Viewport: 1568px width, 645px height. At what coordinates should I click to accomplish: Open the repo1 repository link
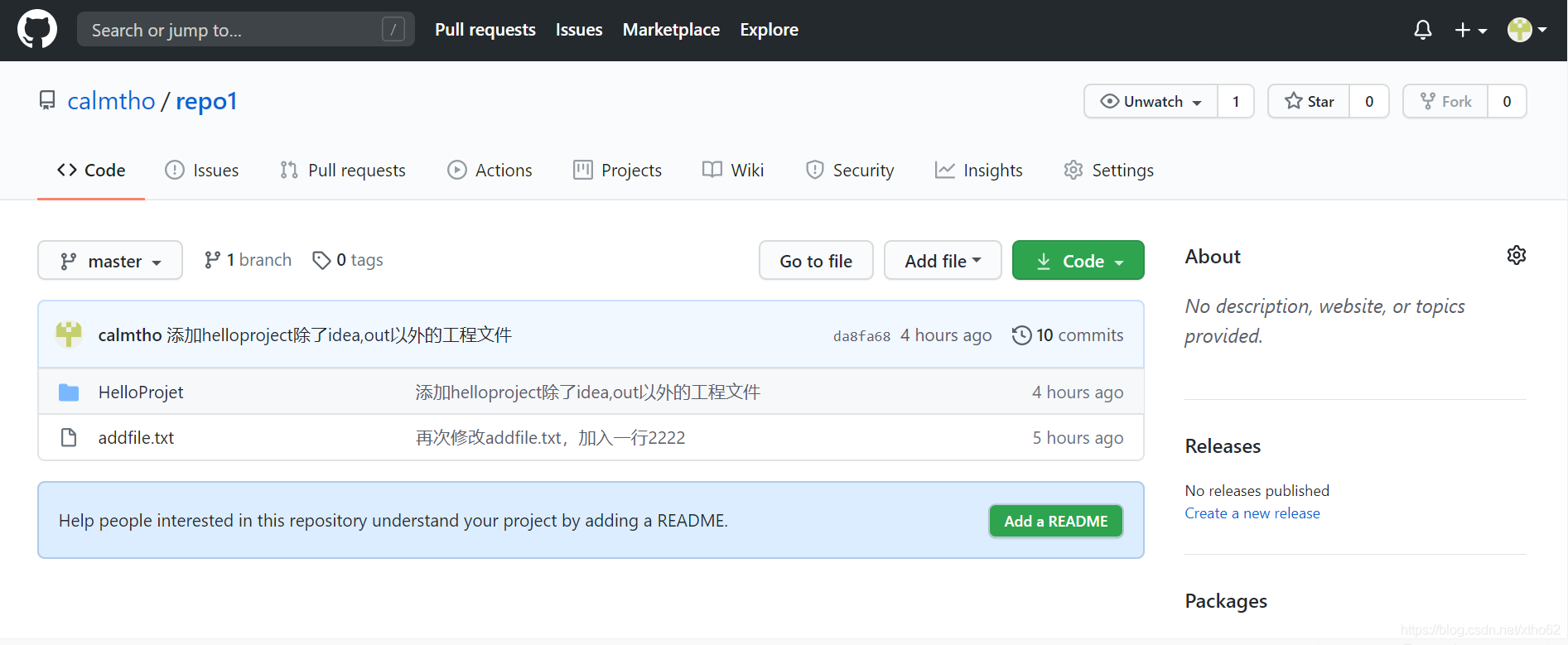pyautogui.click(x=206, y=101)
